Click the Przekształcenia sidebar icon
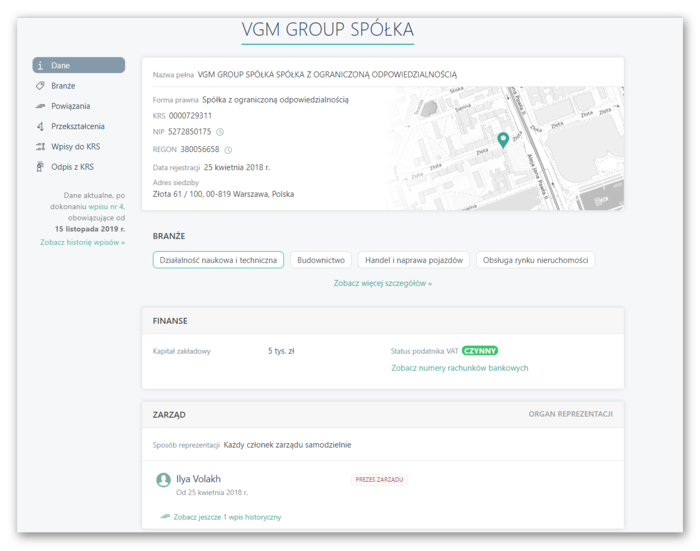The height and width of the screenshot is (551, 700). (41, 126)
